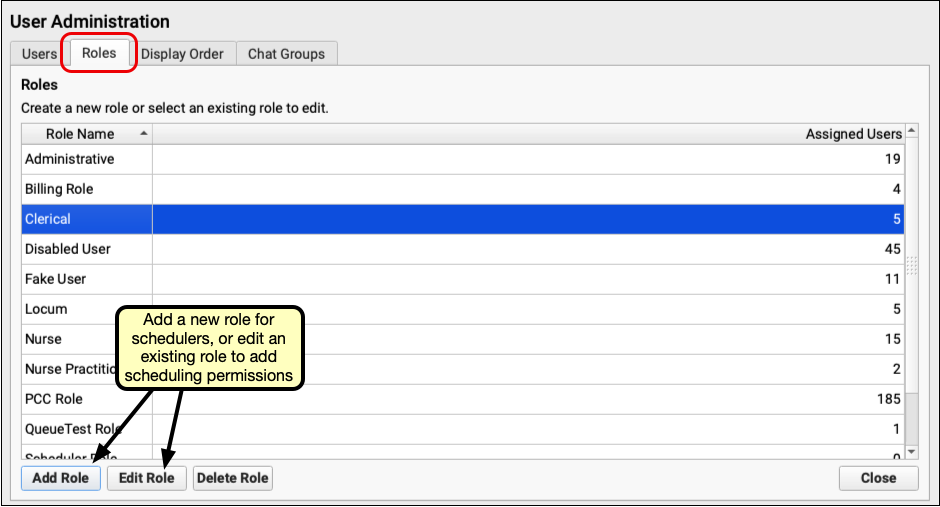Open the Roles tab
Image resolution: width=940 pixels, height=507 pixels.
point(99,54)
